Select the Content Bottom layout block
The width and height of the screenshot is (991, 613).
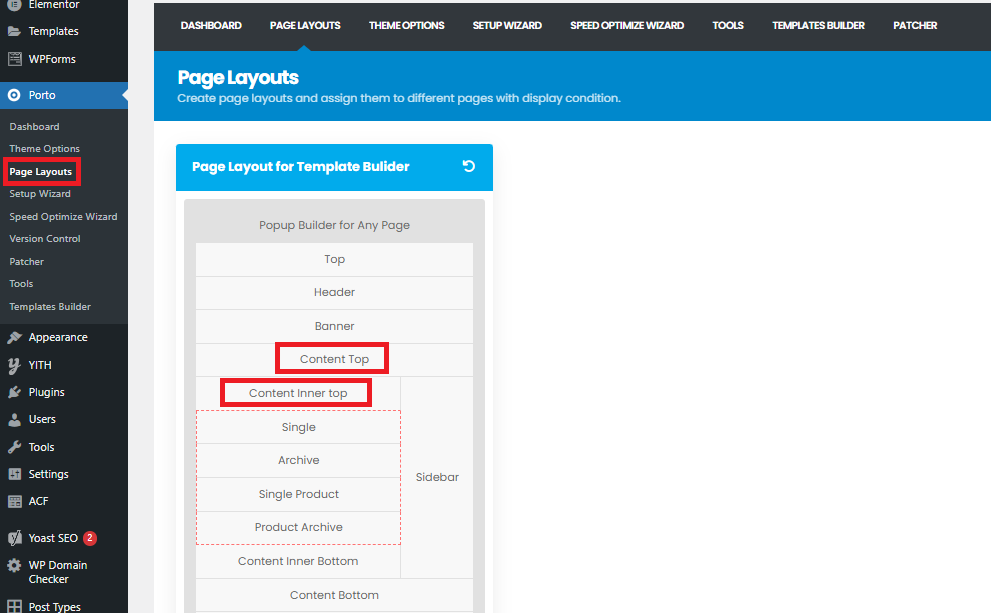334,595
